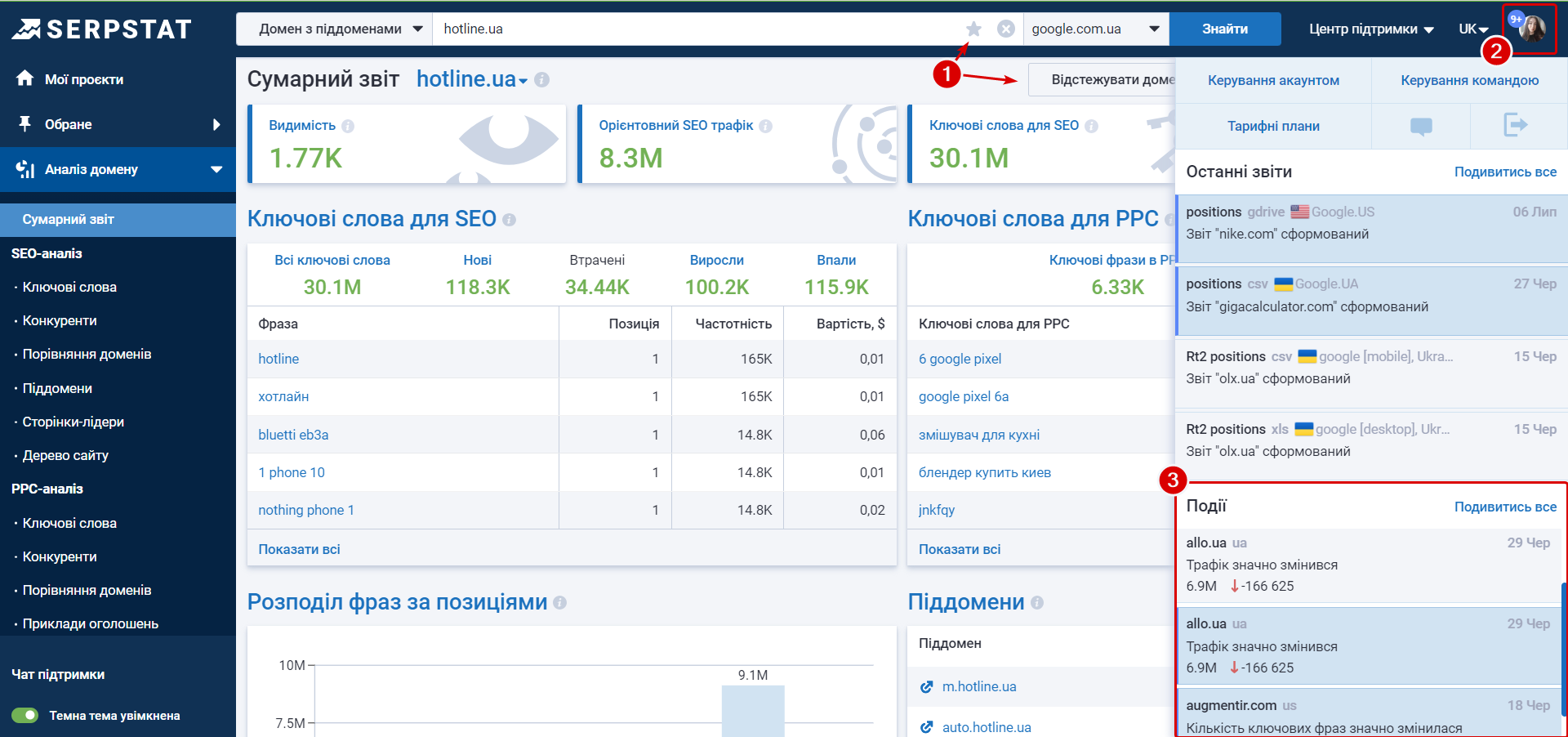The height and width of the screenshot is (737, 1568).
Task: Click the pin icon beside Обране
Action: [x=24, y=124]
